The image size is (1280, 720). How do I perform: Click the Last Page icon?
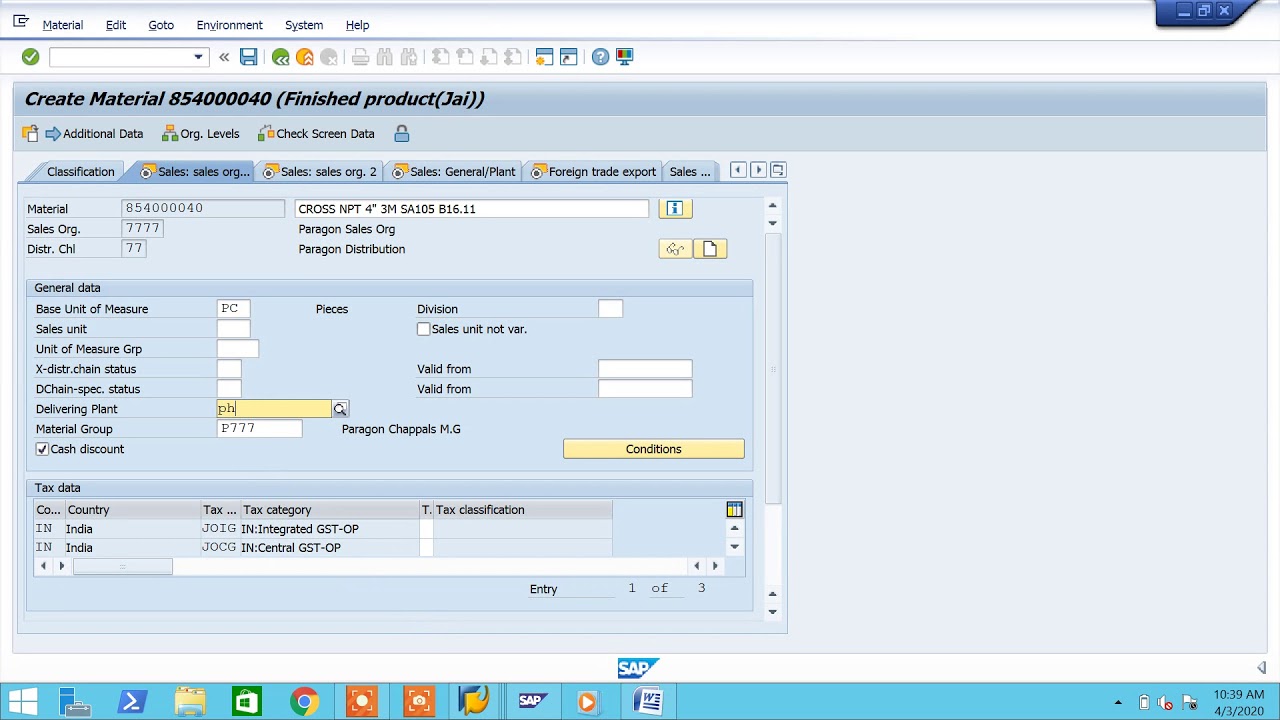[513, 57]
